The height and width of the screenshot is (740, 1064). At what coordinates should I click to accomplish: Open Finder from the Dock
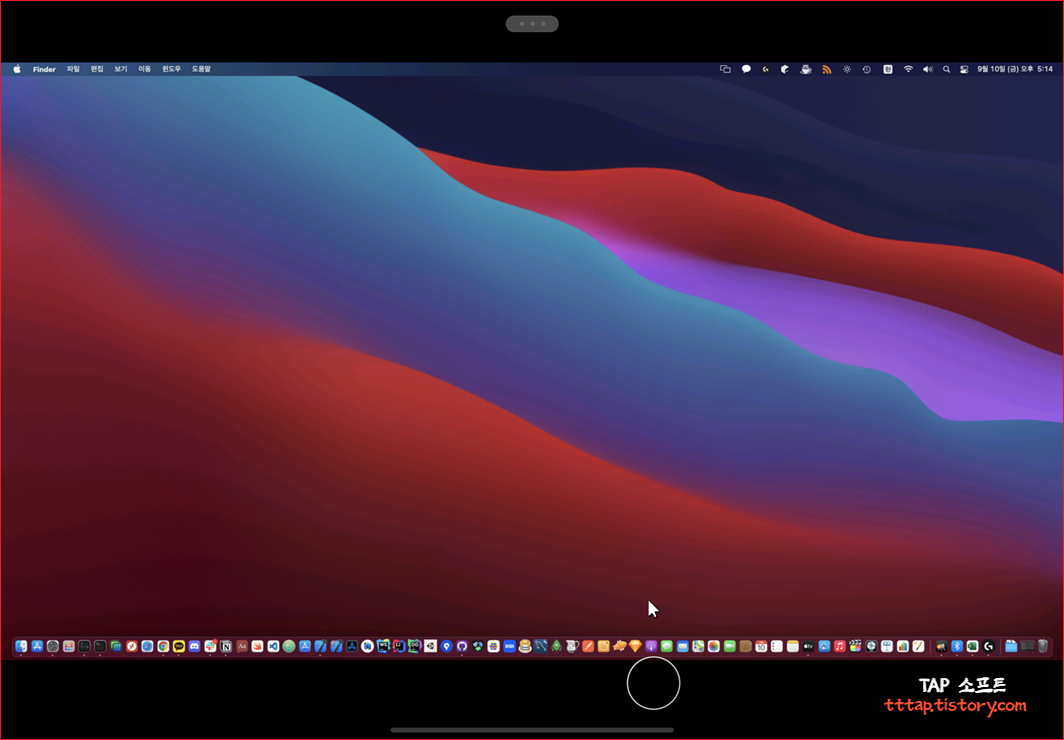(x=21, y=646)
